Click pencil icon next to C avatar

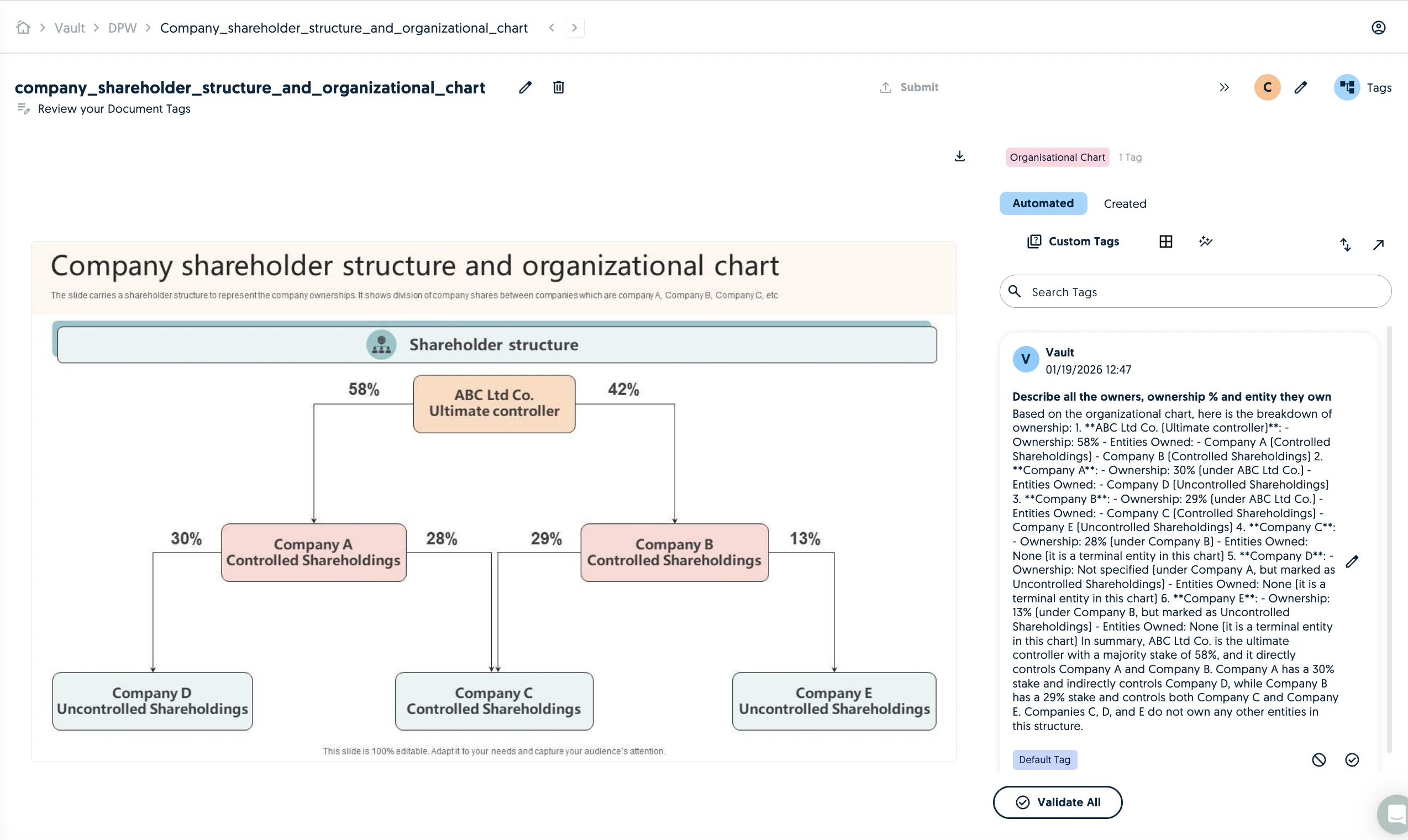[1300, 87]
